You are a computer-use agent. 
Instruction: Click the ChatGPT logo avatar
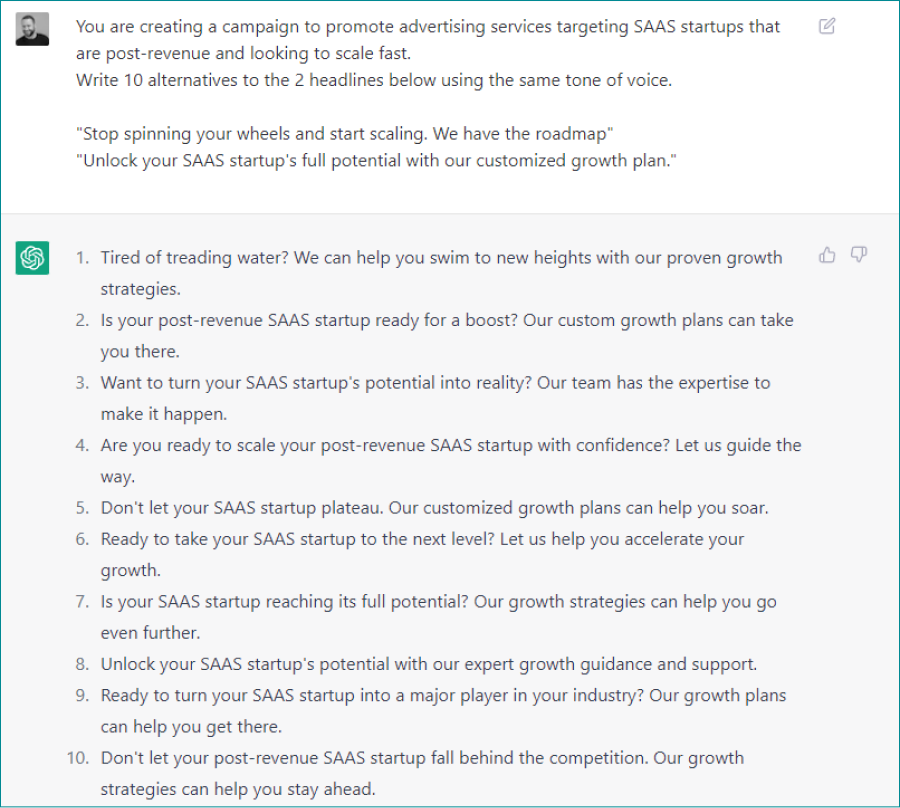click(32, 258)
